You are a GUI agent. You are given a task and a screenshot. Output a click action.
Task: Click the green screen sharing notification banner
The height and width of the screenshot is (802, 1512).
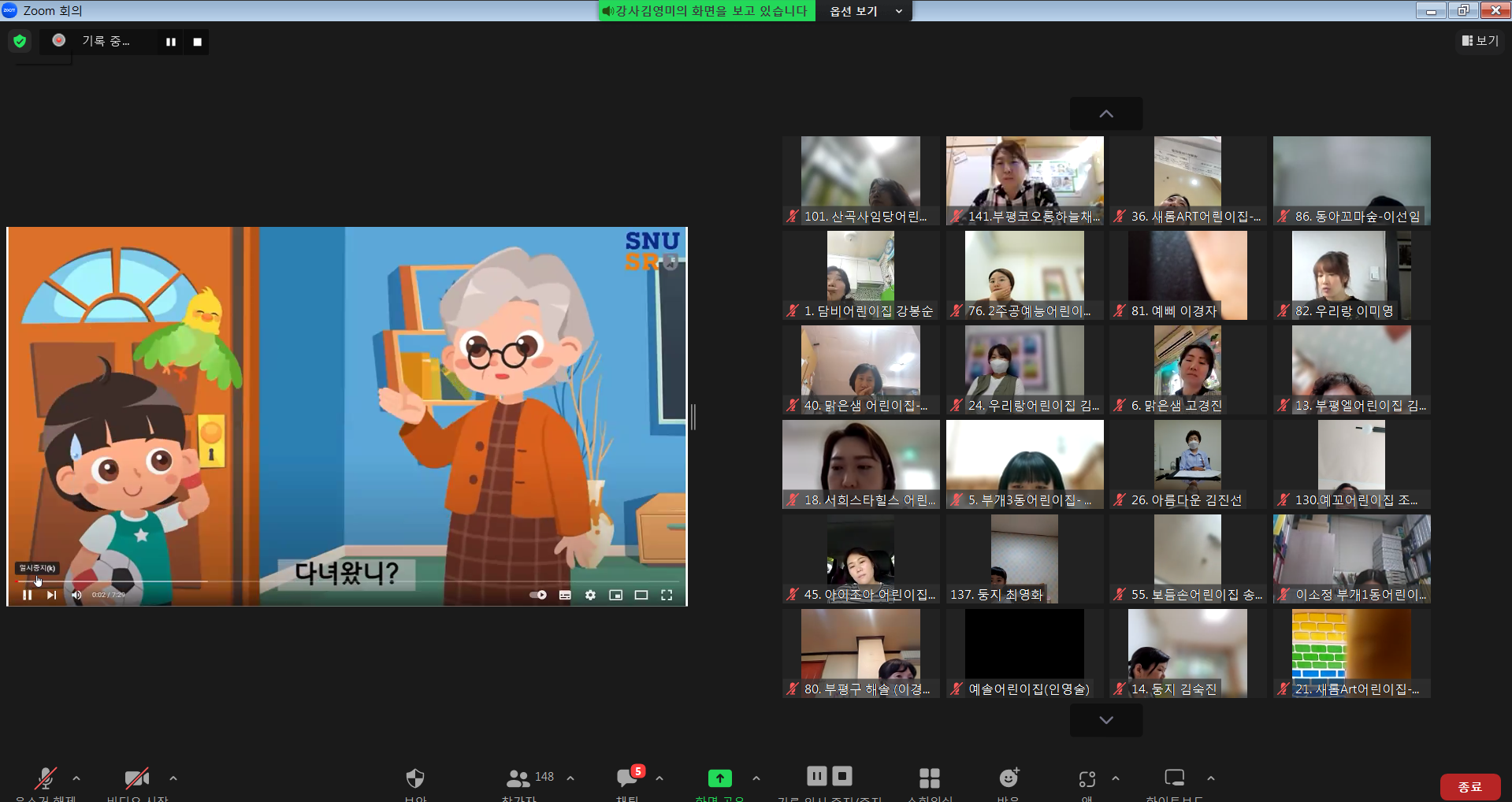coord(706,11)
